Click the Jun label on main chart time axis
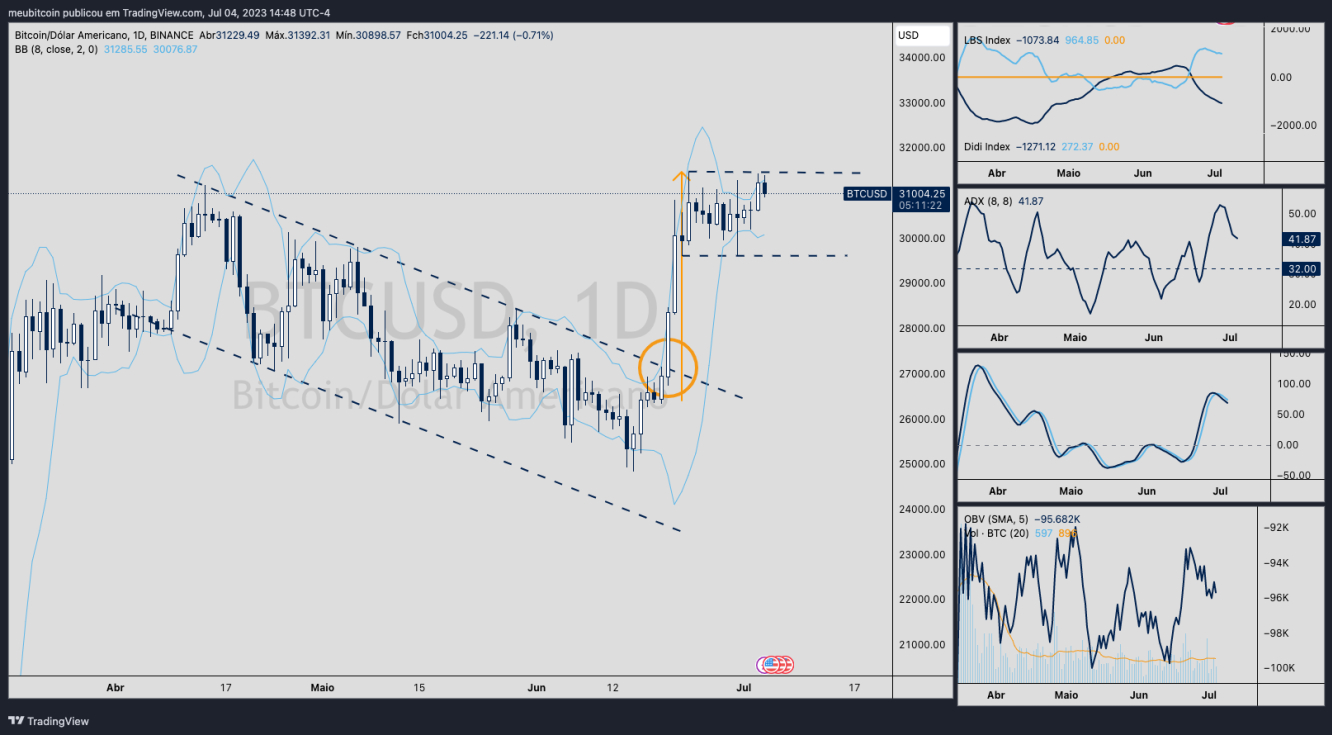Viewport: 1332px width, 735px height. pyautogui.click(x=537, y=688)
